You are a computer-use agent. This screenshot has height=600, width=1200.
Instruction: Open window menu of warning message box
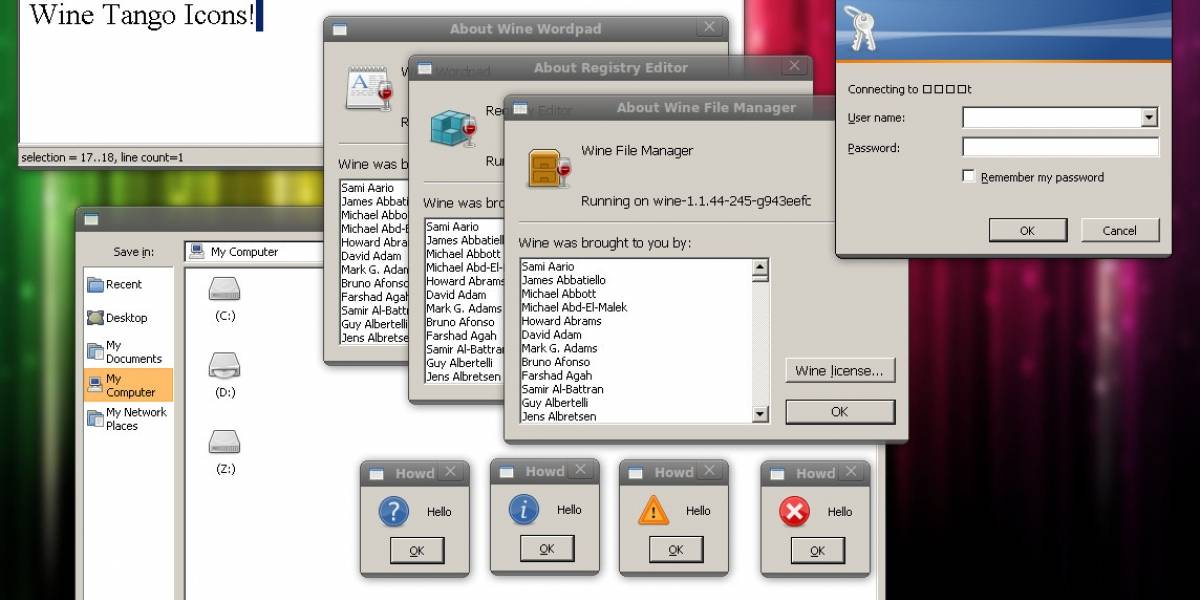(636, 472)
